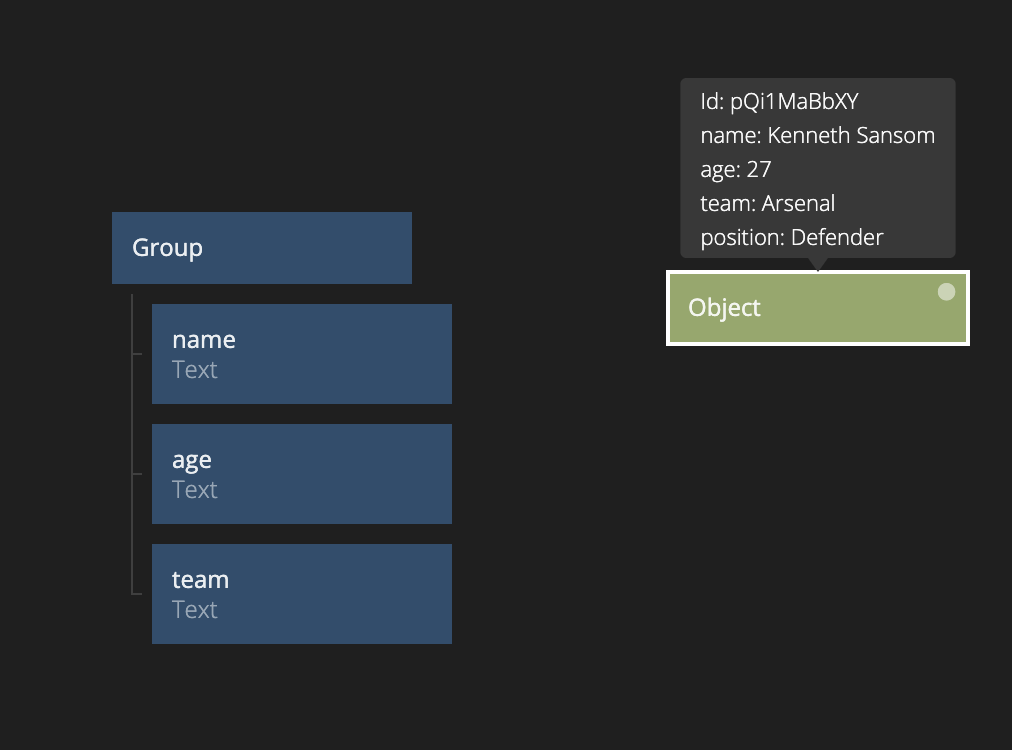Click the circular port on the Object node
The width and height of the screenshot is (1012, 750).
(x=946, y=292)
